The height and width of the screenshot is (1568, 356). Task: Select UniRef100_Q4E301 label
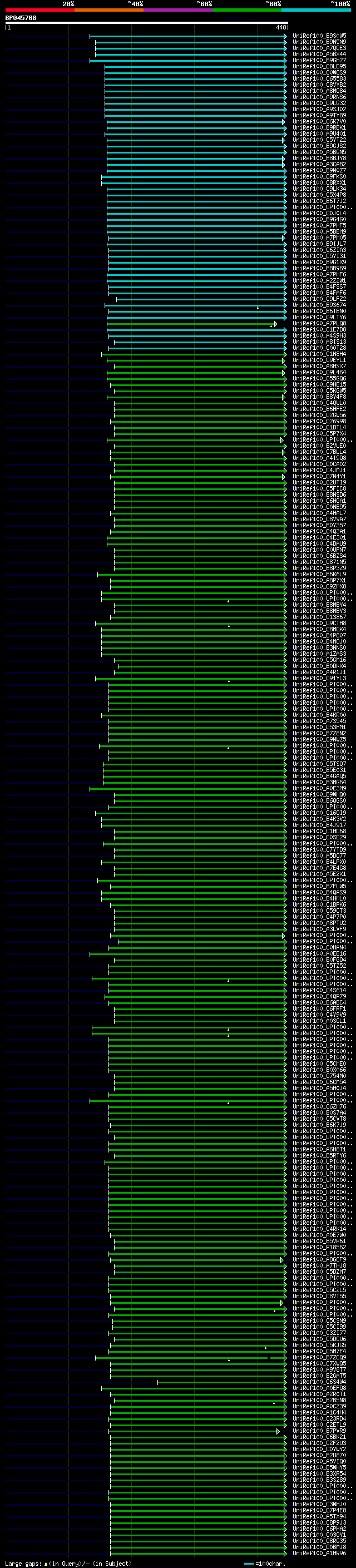point(319,537)
